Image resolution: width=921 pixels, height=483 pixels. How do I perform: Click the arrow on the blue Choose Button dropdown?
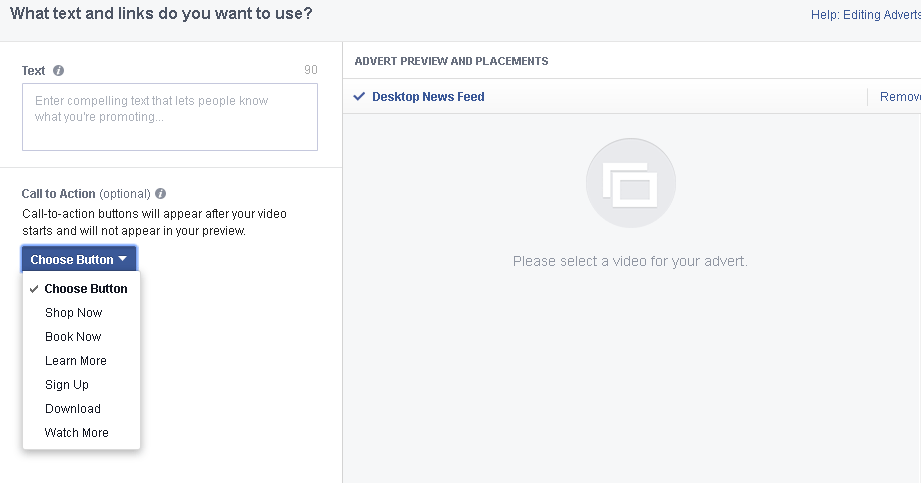(x=122, y=259)
